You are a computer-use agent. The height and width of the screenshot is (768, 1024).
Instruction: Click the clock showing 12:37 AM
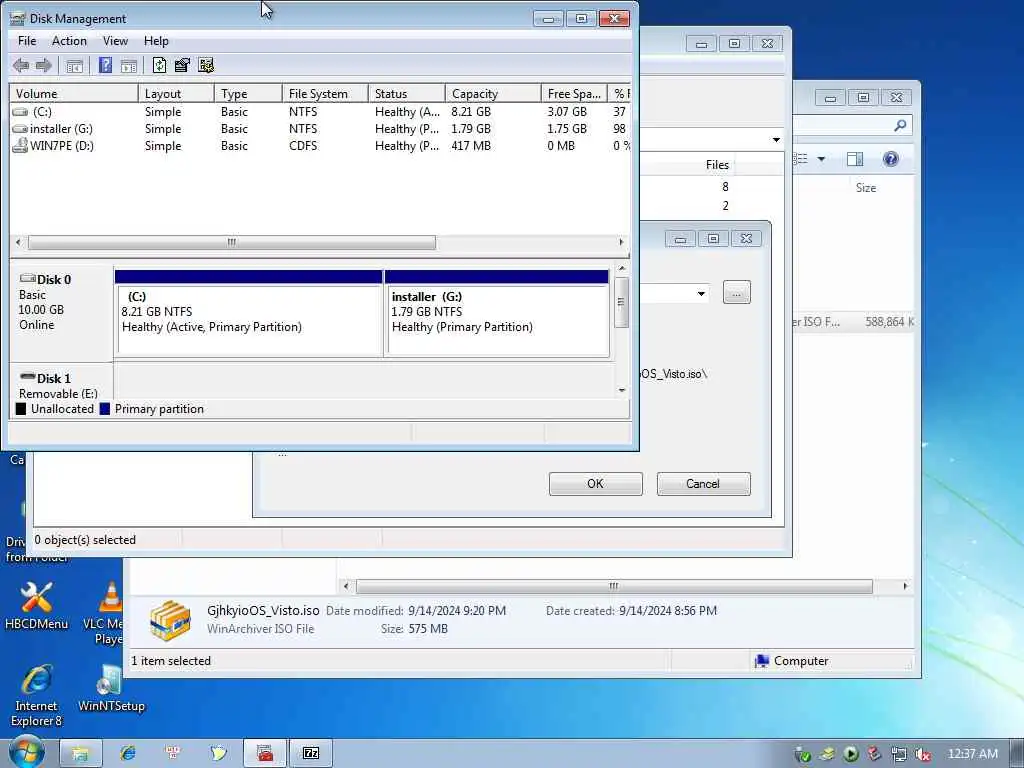(972, 754)
